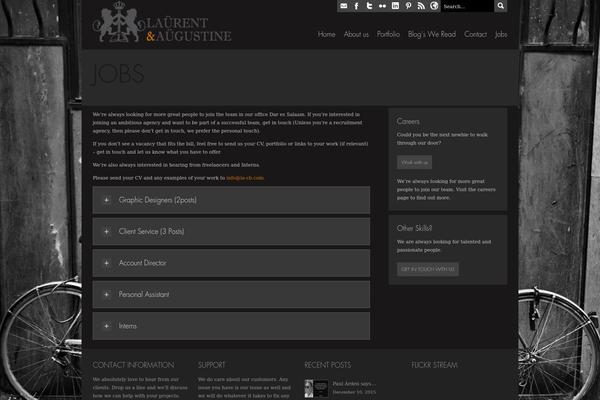600x400 pixels.
Task: Click the plus icon beside Personal Assistant
Action: tap(106, 294)
